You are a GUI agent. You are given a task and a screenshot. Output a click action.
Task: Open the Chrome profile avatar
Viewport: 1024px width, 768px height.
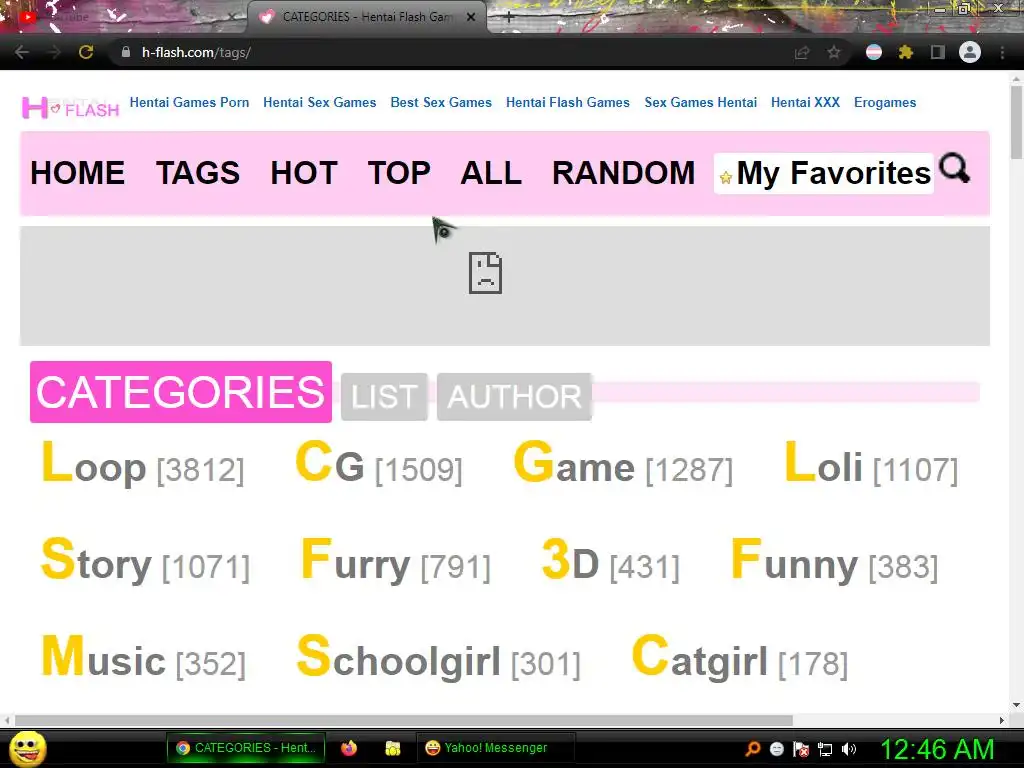[970, 52]
